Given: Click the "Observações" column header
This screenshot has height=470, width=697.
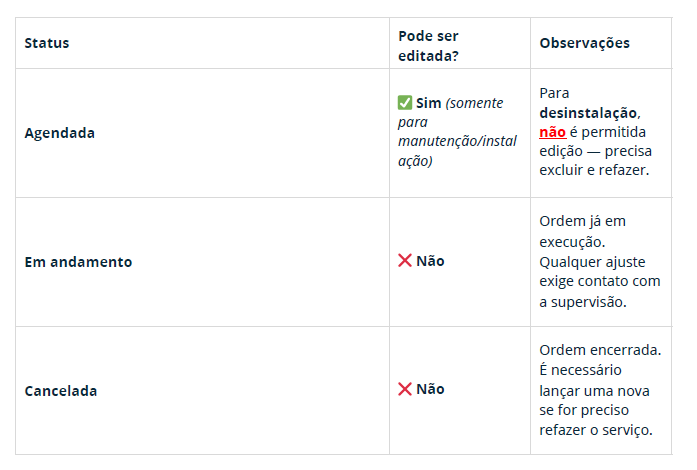Looking at the screenshot, I should click(x=584, y=44).
